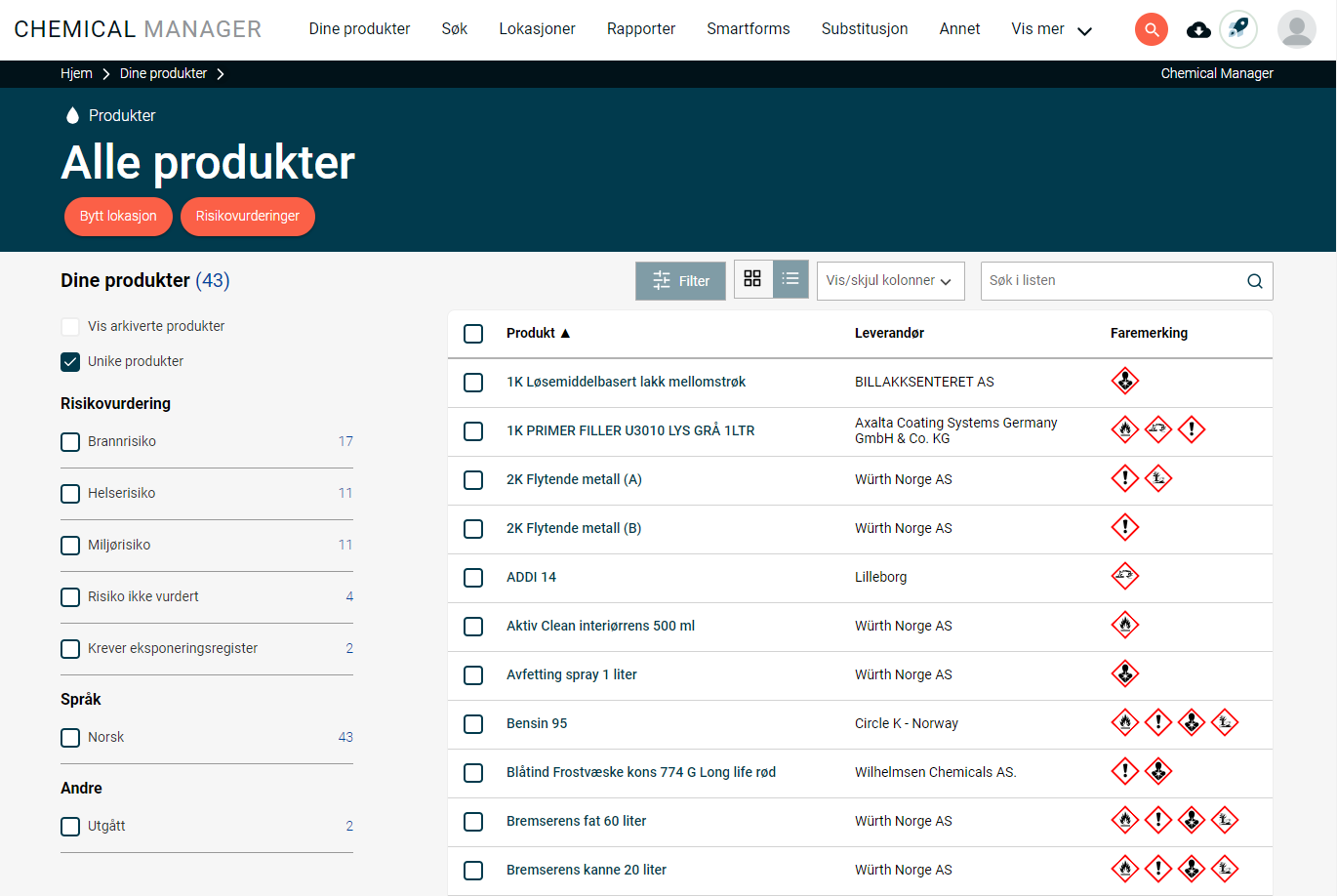Tick the Utgått filter checkbox
This screenshot has height=896, width=1337.
pos(70,827)
